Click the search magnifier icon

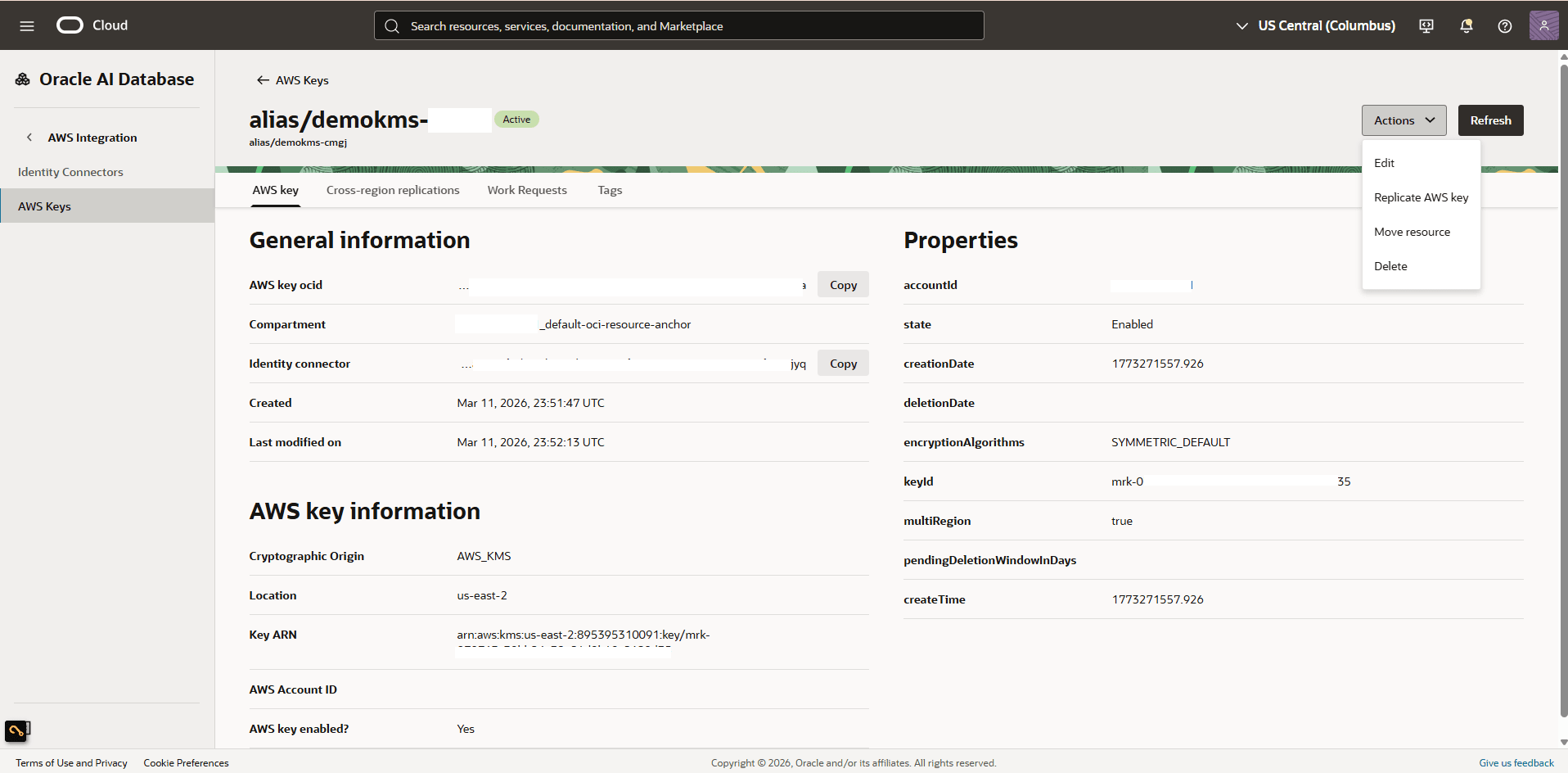392,25
